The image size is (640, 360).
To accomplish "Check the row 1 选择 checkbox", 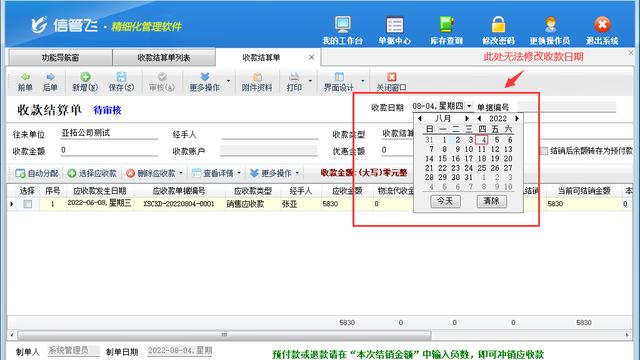I will [x=27, y=204].
